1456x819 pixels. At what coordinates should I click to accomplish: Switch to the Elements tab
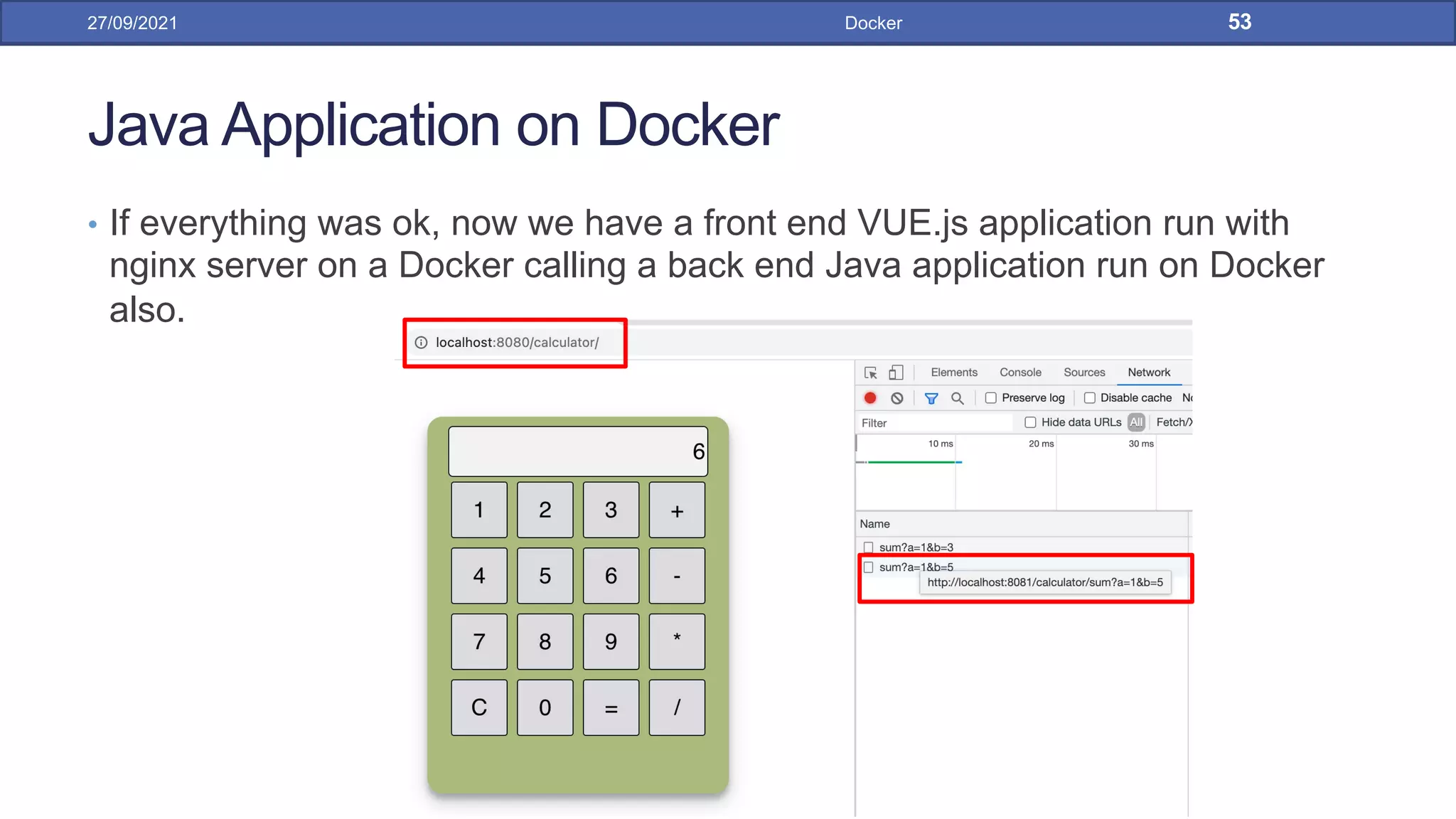[953, 373]
